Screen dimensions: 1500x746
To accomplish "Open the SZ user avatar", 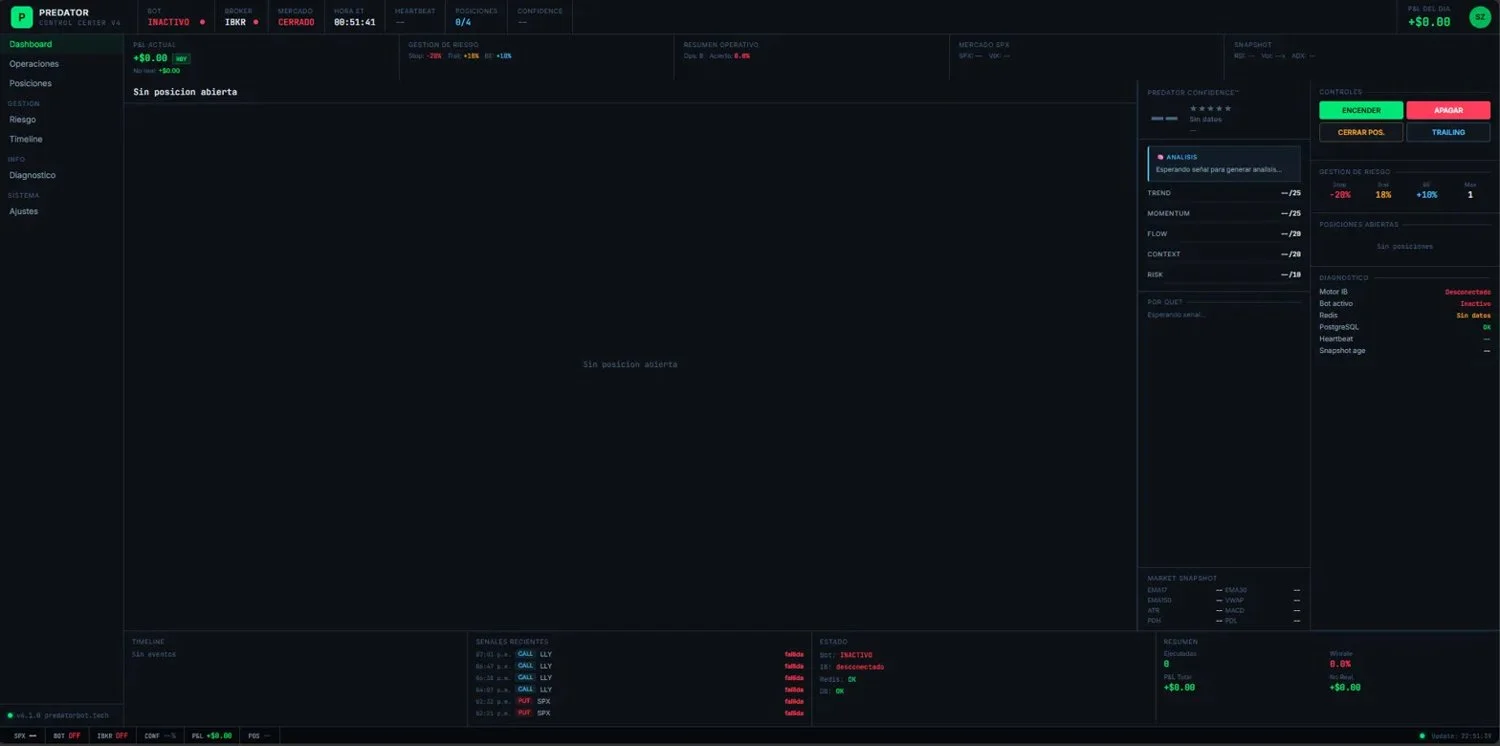I will point(1480,17).
